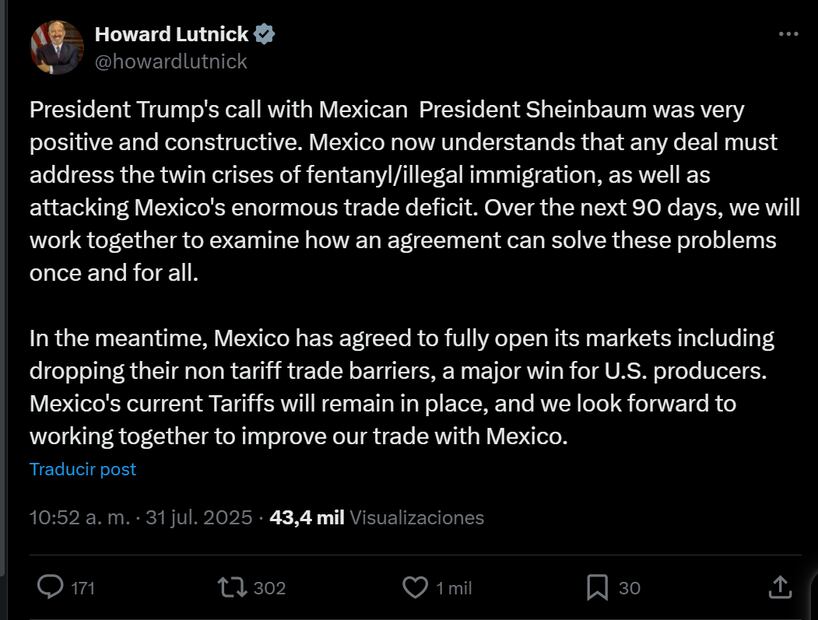Viewport: 818px width, 620px height.
Task: Click the blue verified badge
Action: (x=264, y=34)
